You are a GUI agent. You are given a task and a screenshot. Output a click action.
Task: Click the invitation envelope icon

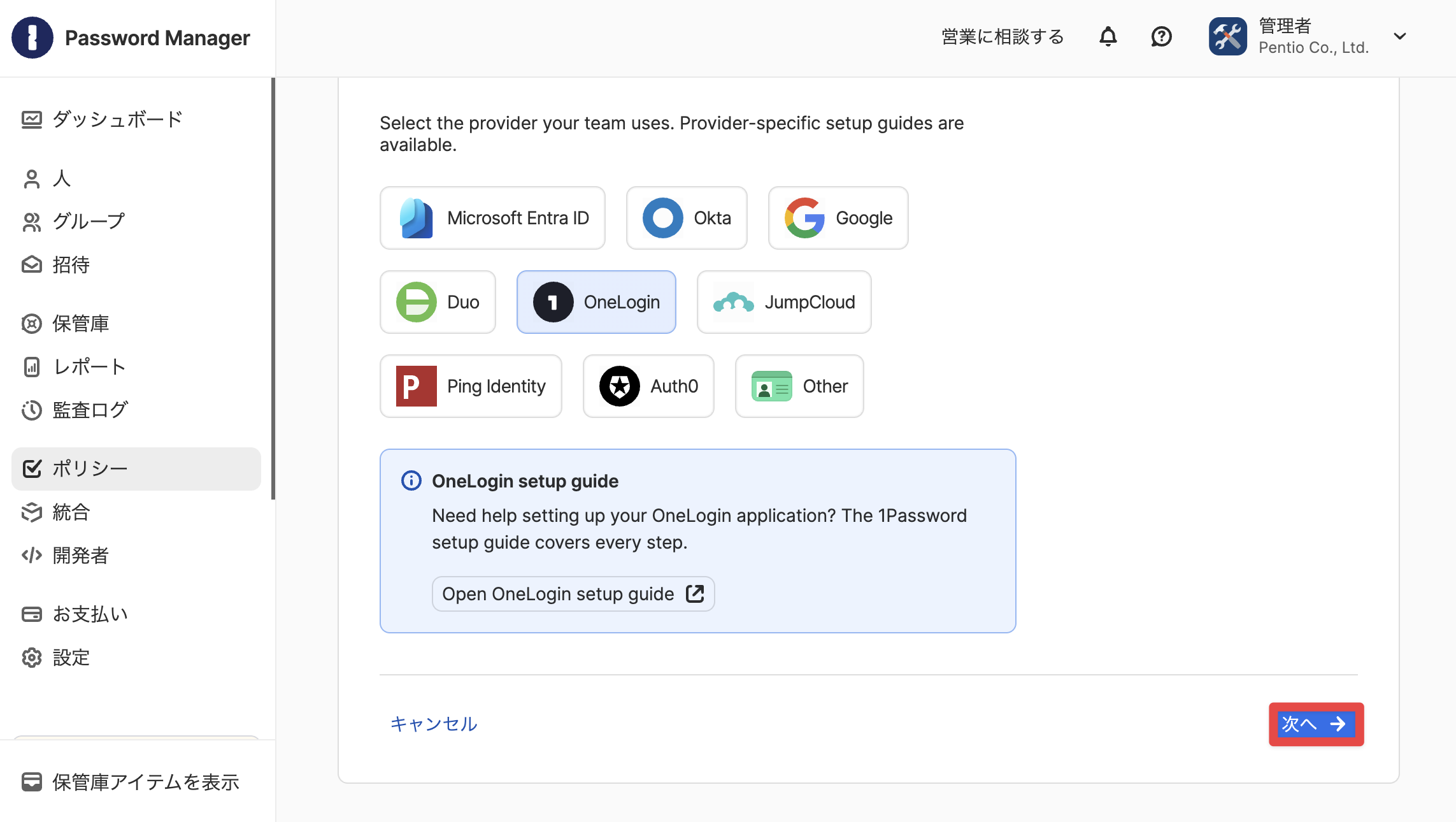tap(32, 265)
